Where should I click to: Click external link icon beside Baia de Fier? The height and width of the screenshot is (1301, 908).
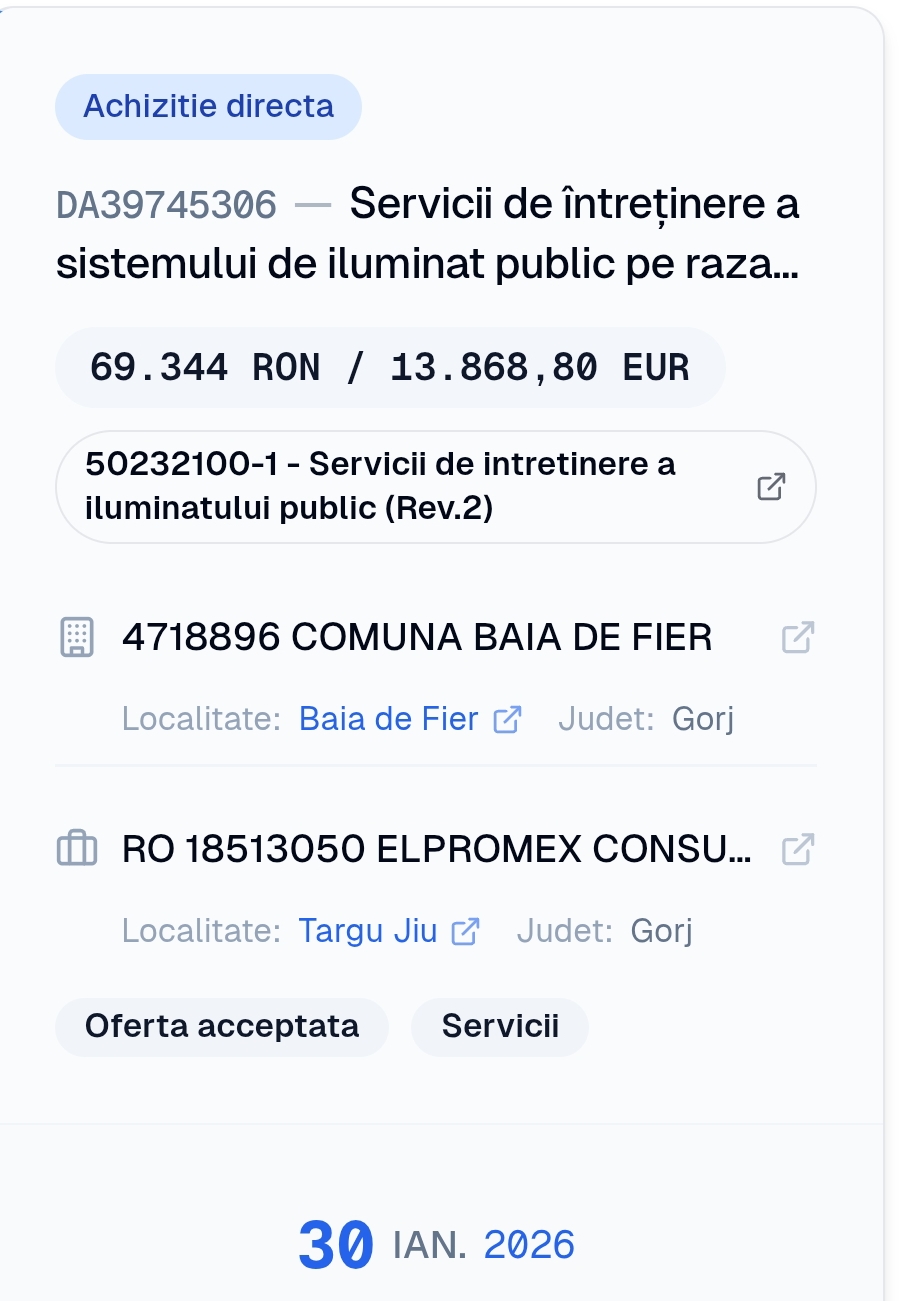tap(508, 719)
